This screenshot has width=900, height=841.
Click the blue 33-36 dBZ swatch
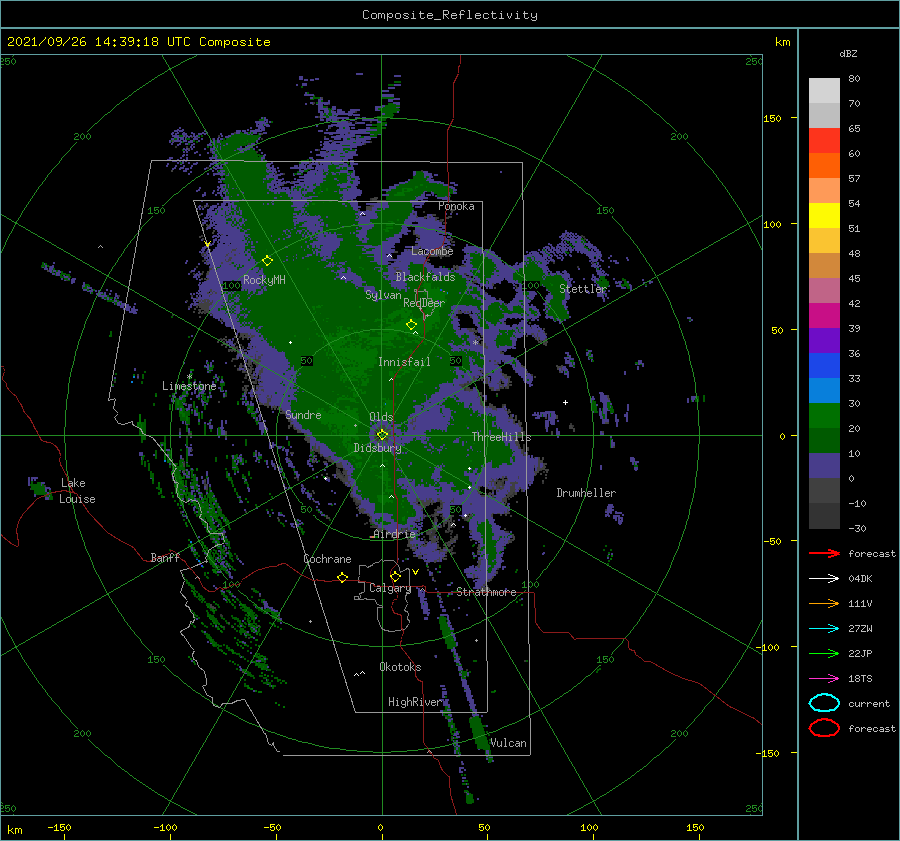pyautogui.click(x=824, y=366)
